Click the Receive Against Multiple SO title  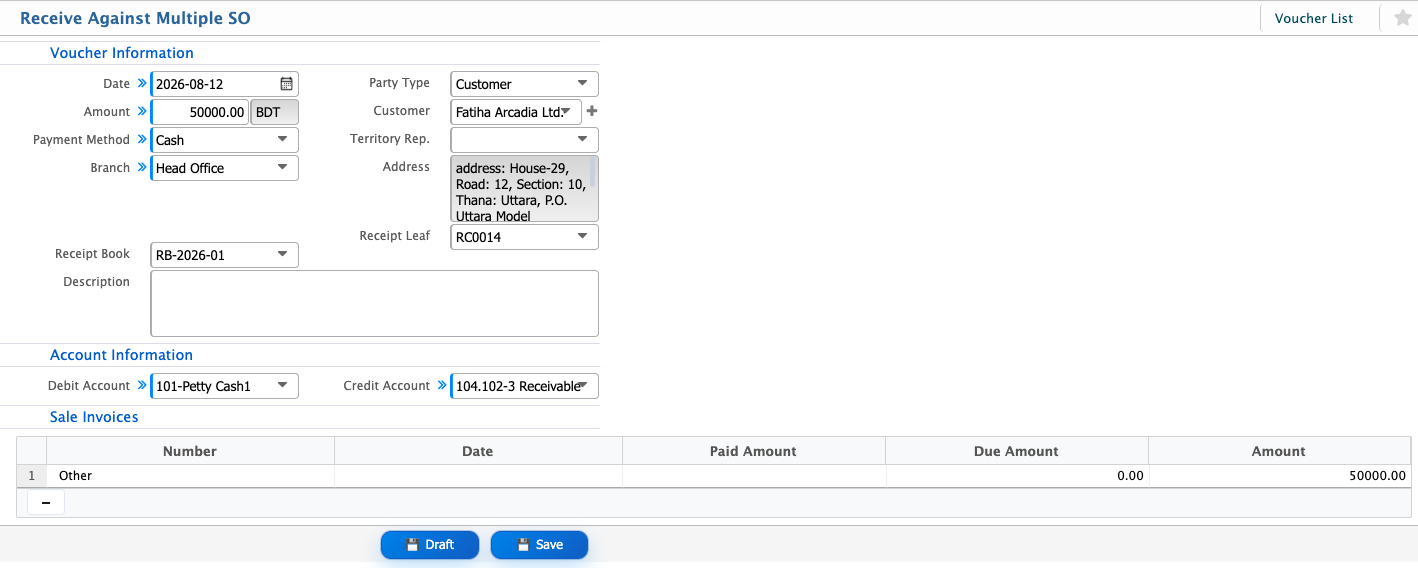135,18
